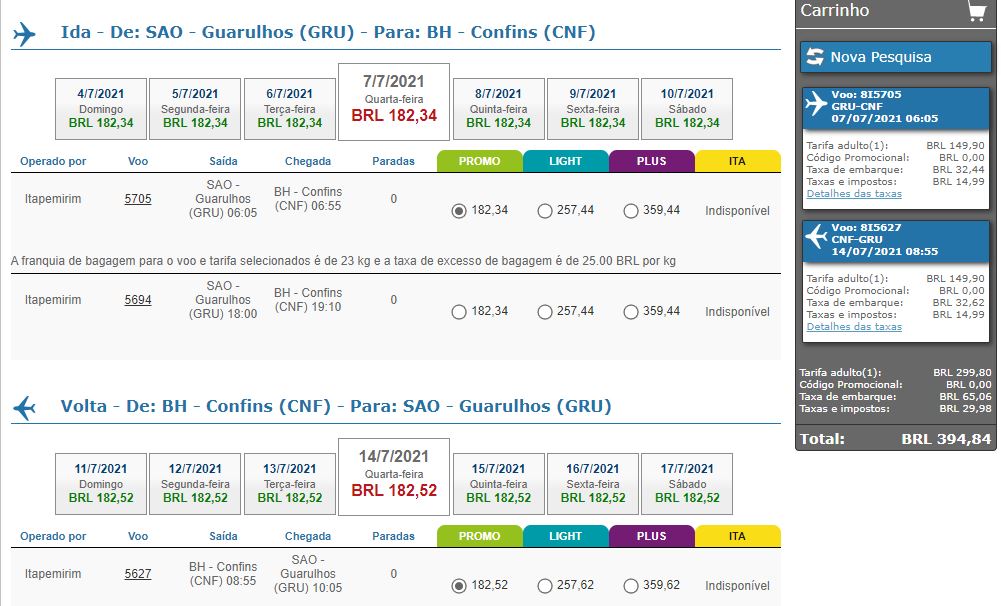Click Taxa de embarque BRL 32,62 line
Viewport: 1001px width, 606px height.
point(895,303)
